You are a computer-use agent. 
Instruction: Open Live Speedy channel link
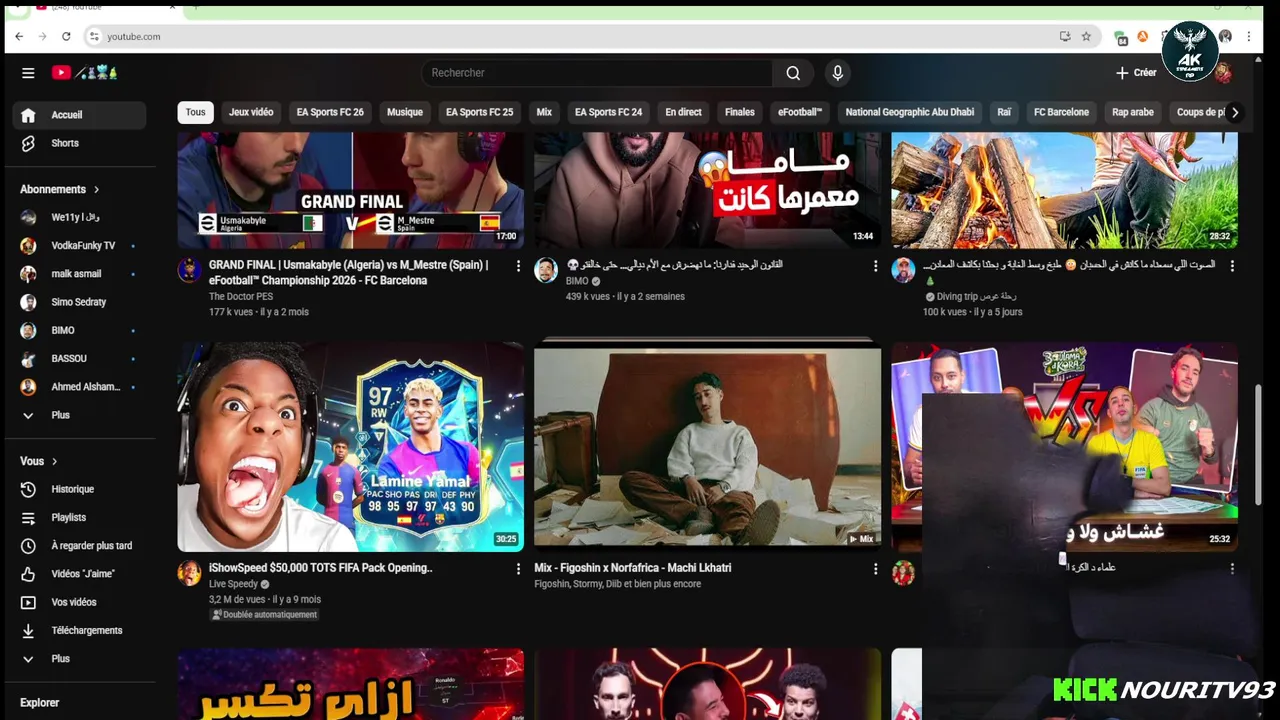(x=234, y=584)
